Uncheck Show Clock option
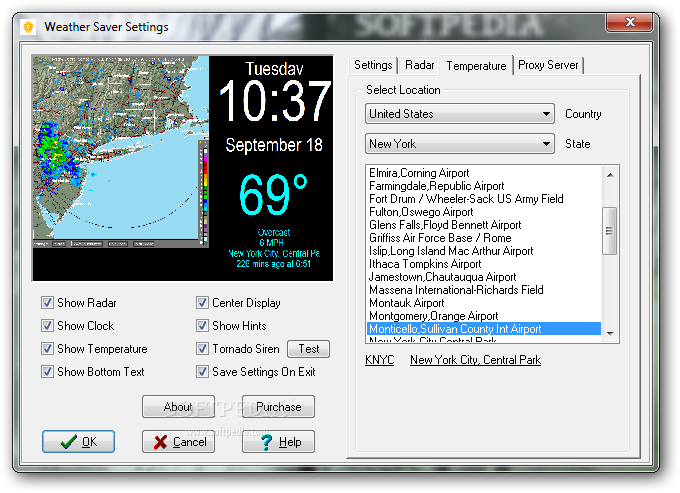 47,326
